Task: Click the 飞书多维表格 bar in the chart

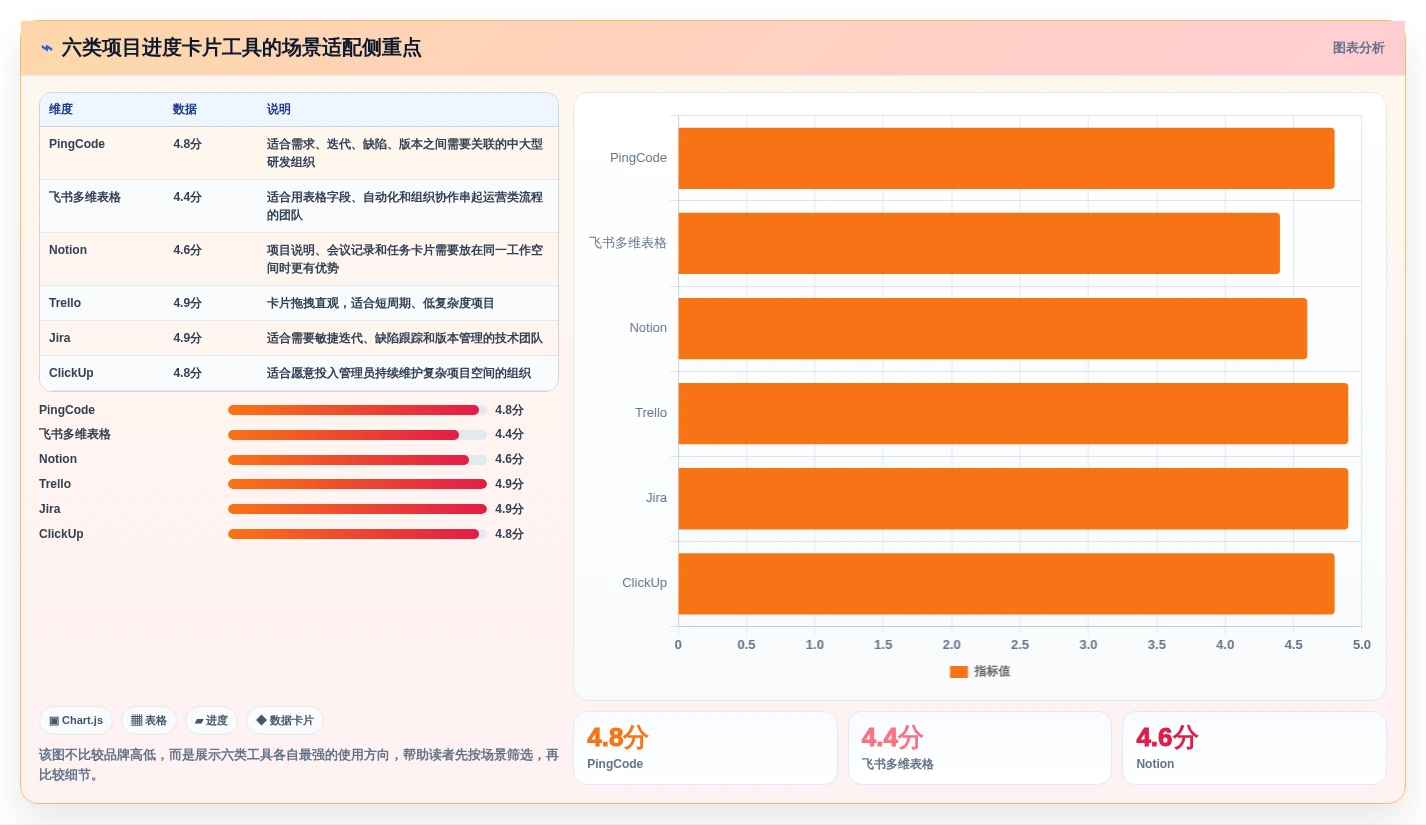Action: (979, 243)
